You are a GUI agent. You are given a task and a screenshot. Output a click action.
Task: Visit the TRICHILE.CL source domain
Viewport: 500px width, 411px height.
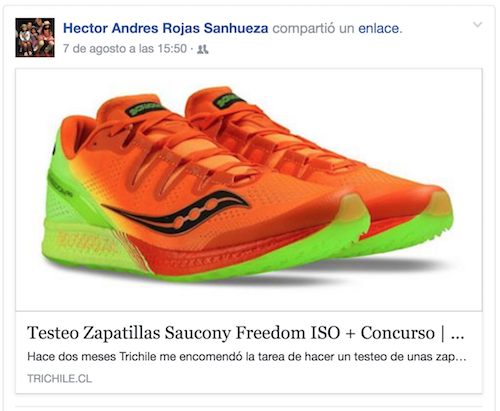(x=59, y=379)
